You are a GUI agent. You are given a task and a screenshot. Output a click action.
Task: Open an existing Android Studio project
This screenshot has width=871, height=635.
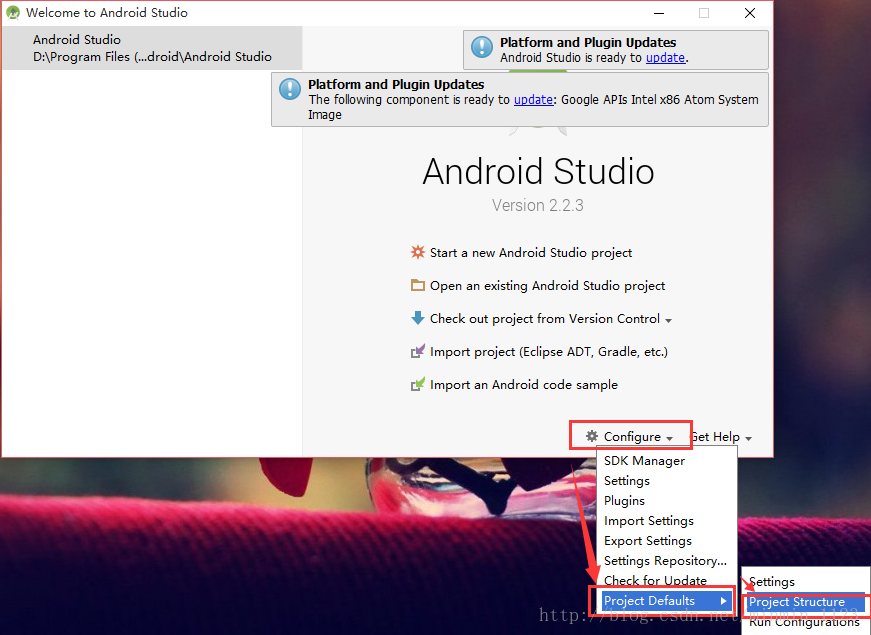547,286
